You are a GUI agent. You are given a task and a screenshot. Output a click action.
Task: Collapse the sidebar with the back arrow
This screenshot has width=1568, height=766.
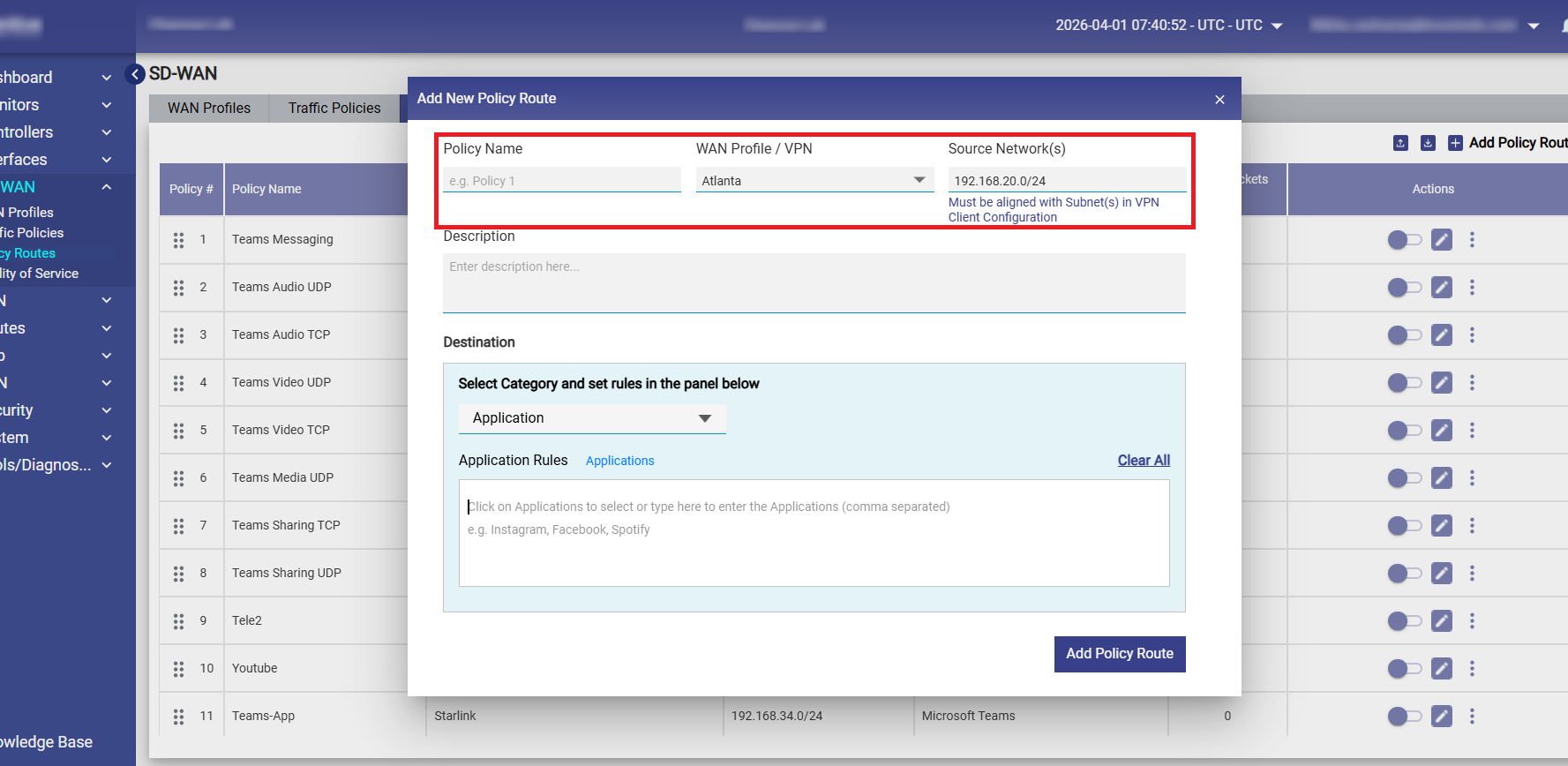[x=135, y=74]
